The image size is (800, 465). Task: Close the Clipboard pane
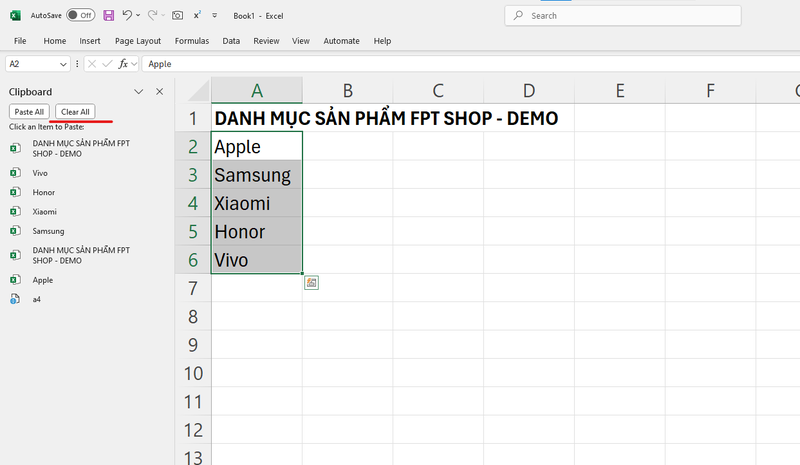pos(160,92)
